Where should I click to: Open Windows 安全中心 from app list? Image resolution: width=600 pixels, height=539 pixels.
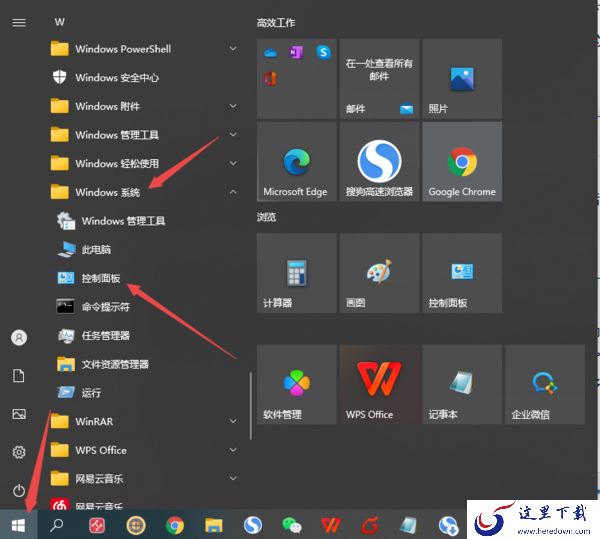pos(143,78)
